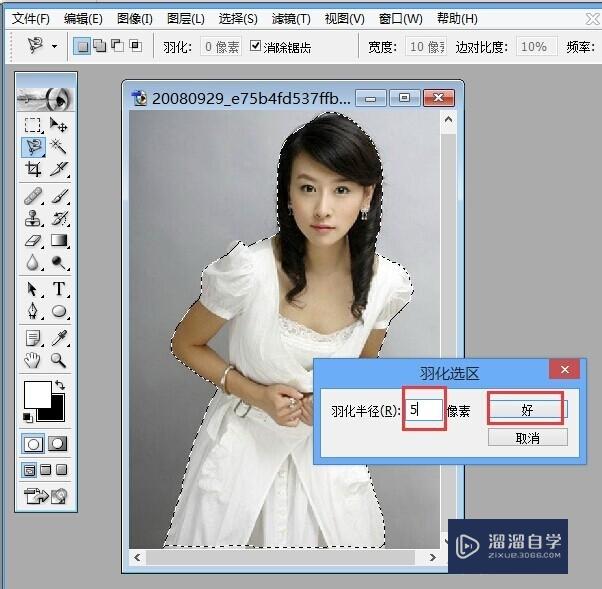This screenshot has width=602, height=589.
Task: Select the Dodge tool
Action: (58, 263)
